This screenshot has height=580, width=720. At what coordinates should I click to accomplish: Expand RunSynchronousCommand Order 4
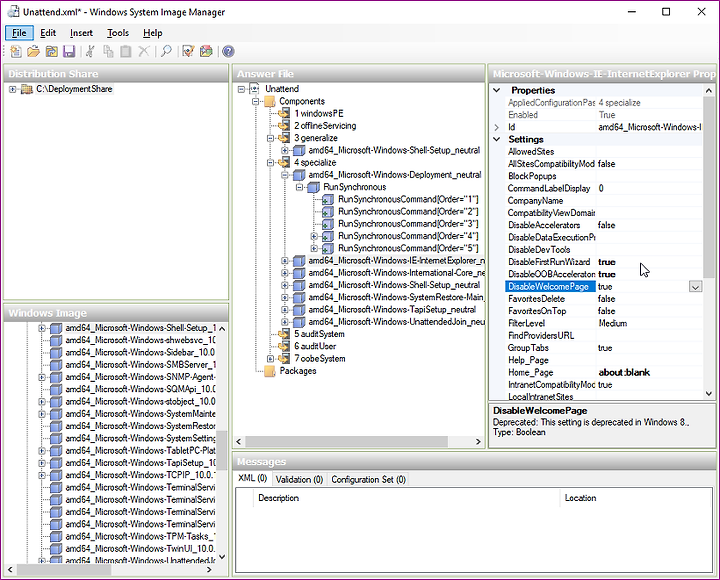click(x=314, y=236)
